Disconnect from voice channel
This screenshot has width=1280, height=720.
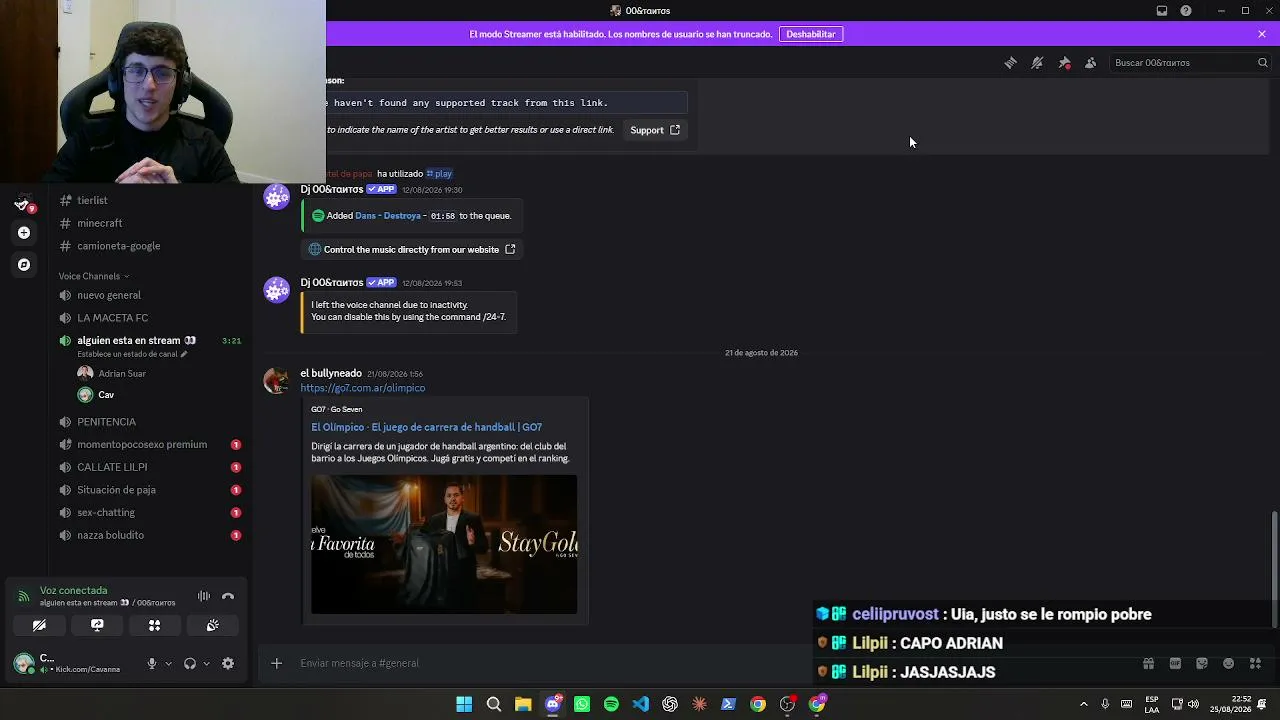pos(228,596)
